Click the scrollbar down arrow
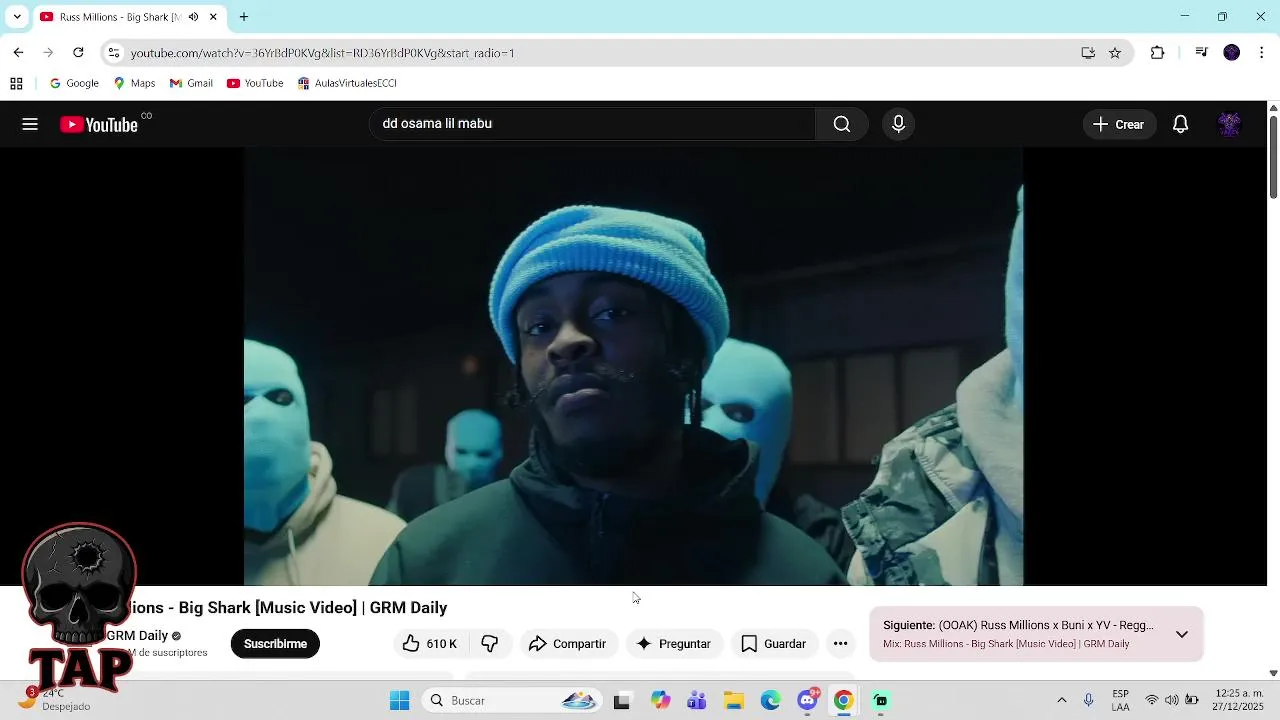Viewport: 1280px width, 720px height. 1273,673
